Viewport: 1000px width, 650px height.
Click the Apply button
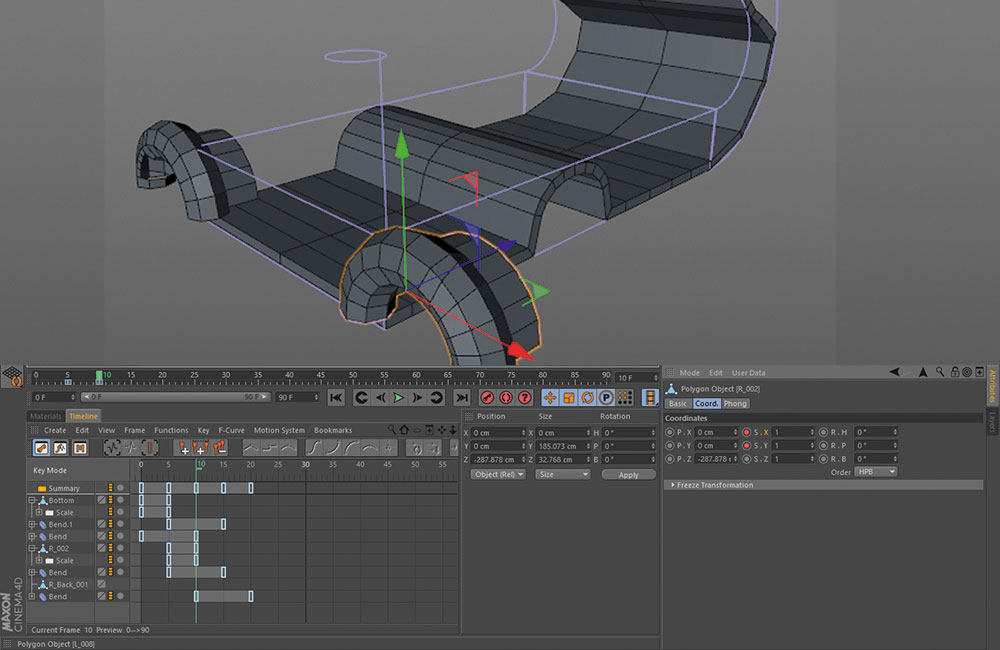tap(628, 474)
